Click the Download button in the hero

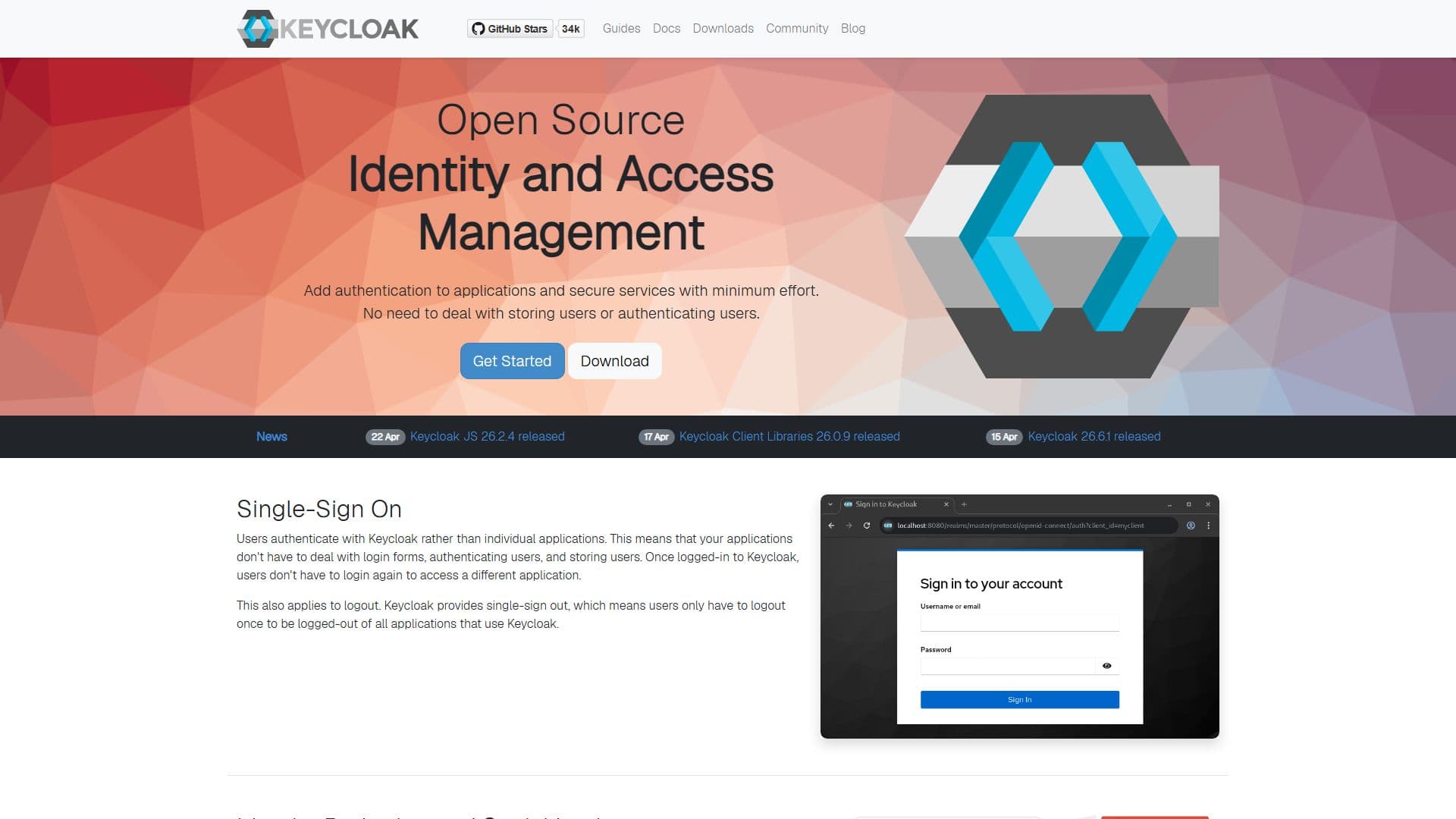(614, 361)
